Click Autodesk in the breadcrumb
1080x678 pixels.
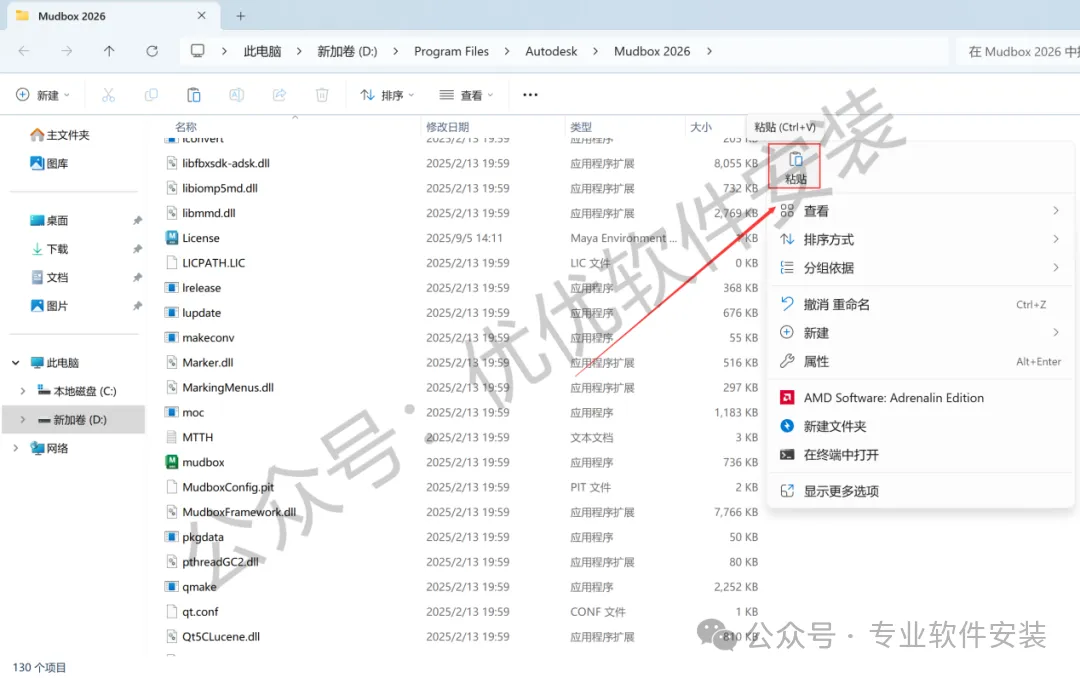click(551, 51)
